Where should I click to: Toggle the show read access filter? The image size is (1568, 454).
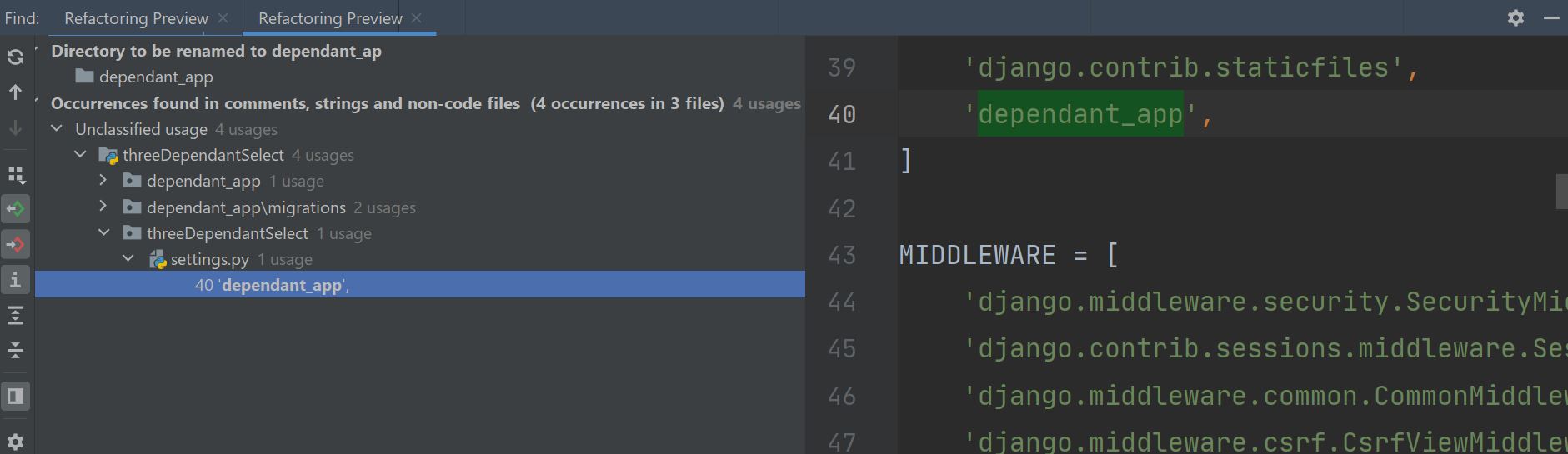[16, 209]
